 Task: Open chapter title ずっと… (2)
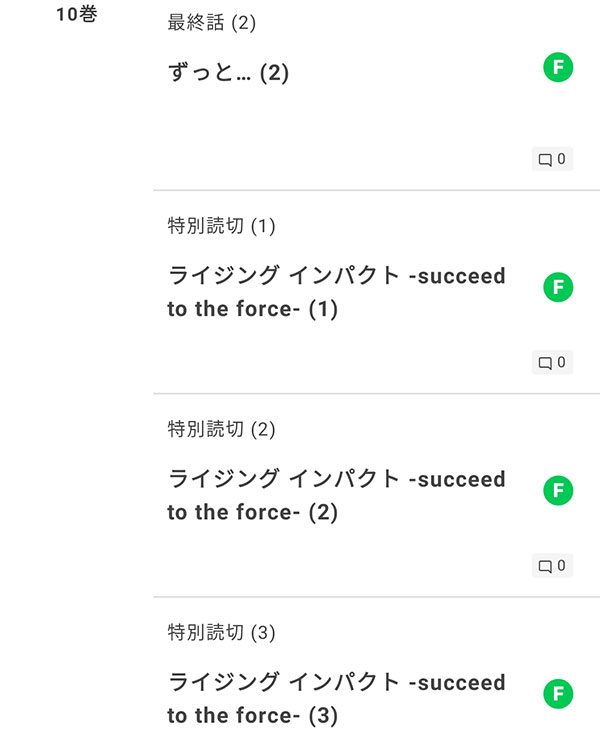click(228, 73)
